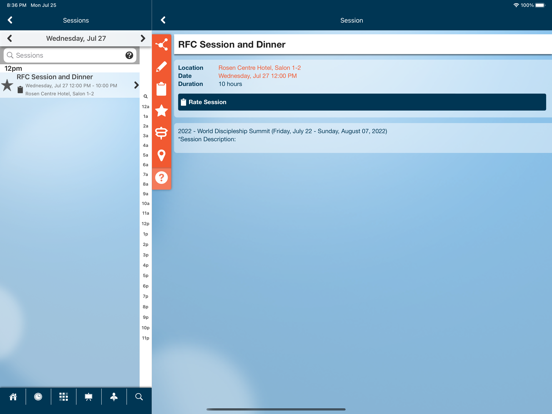Open clipboard icon in RFC Session row
This screenshot has width=552, height=414.
coord(20,90)
